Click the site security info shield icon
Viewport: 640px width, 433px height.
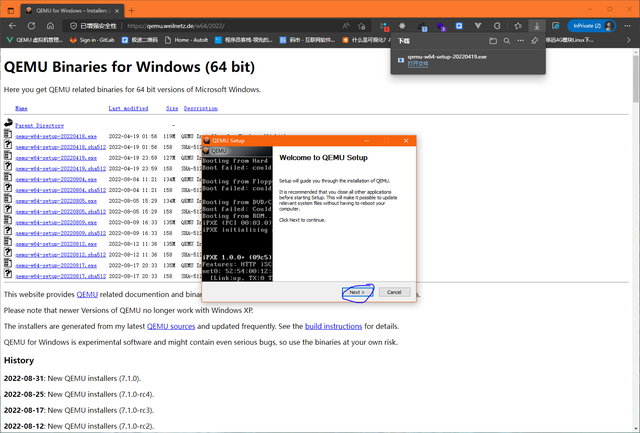point(73,26)
